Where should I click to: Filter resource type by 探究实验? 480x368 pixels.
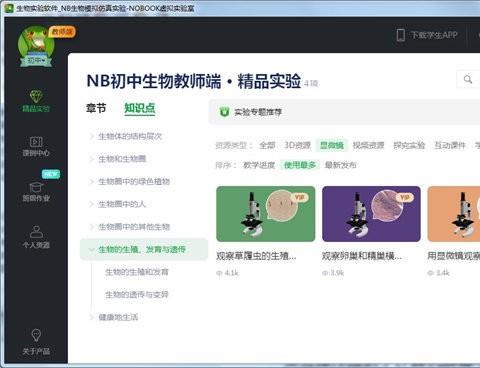coord(409,145)
